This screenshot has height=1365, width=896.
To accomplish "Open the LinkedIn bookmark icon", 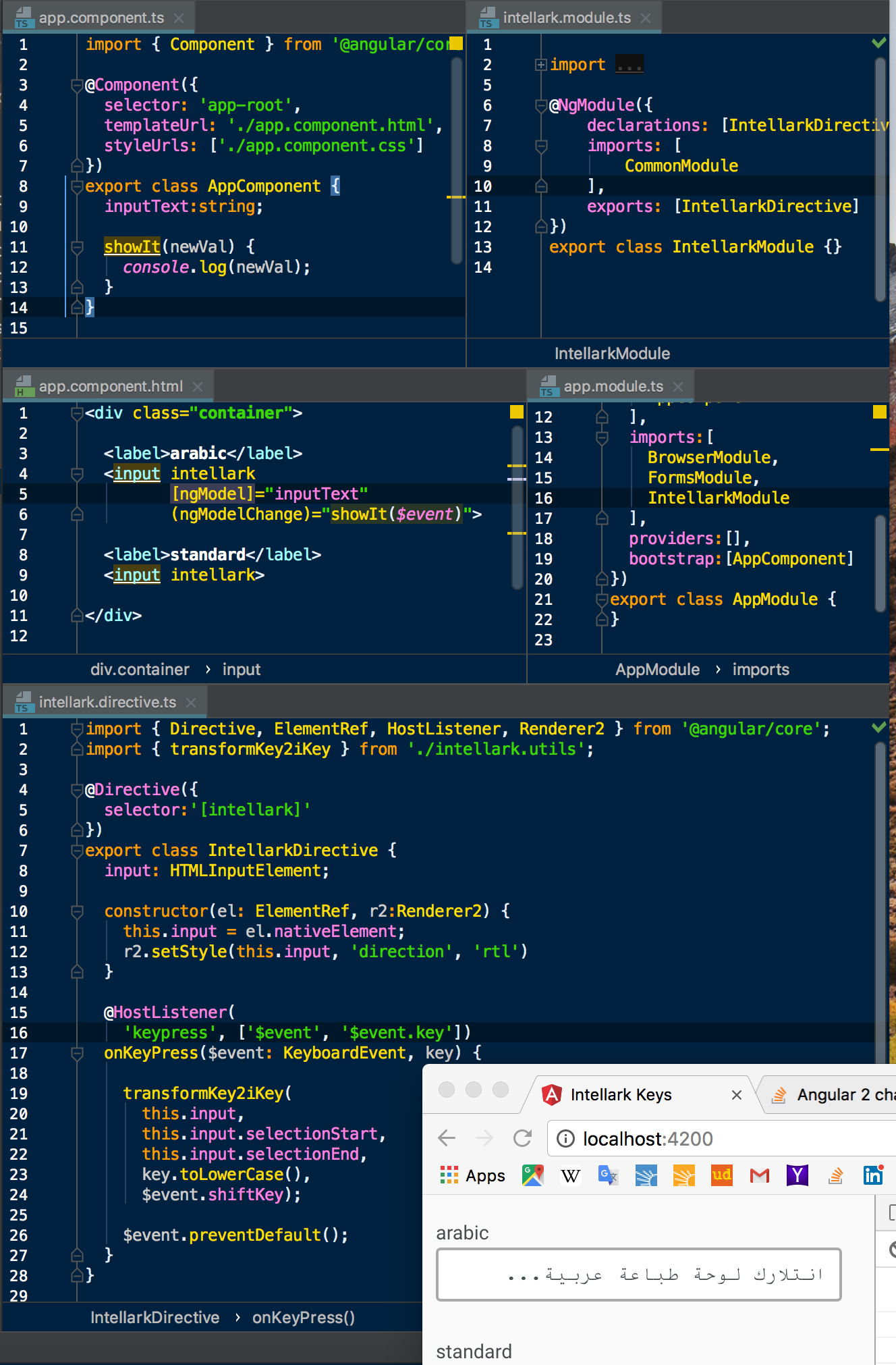I will 873,1175.
